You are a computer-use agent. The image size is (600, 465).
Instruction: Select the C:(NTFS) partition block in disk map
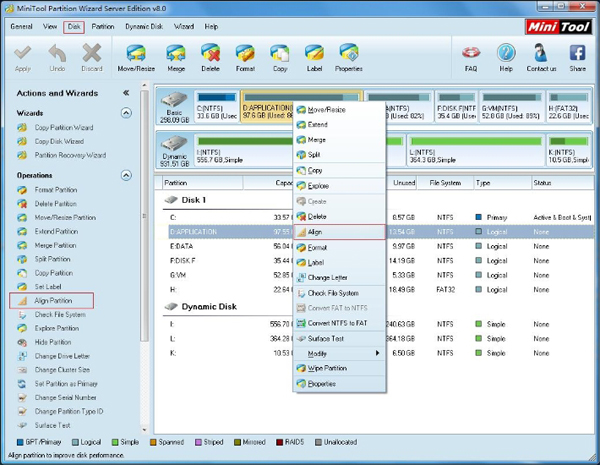click(217, 107)
